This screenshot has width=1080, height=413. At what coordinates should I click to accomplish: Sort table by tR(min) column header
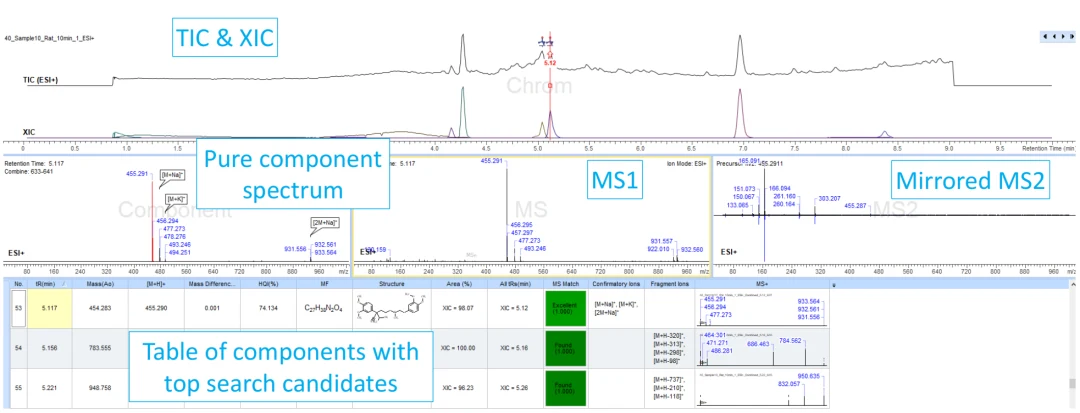point(50,284)
